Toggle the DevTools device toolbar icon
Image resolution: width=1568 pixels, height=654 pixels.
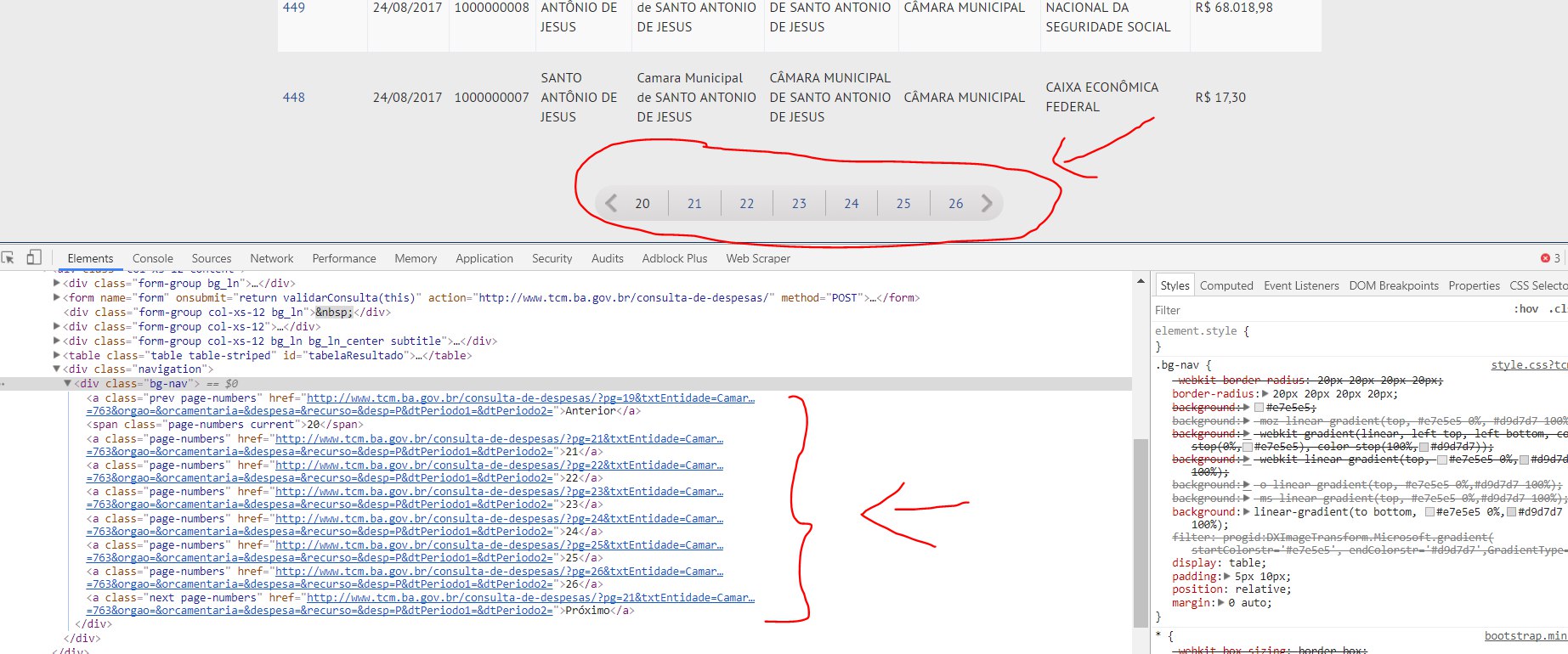[x=34, y=257]
